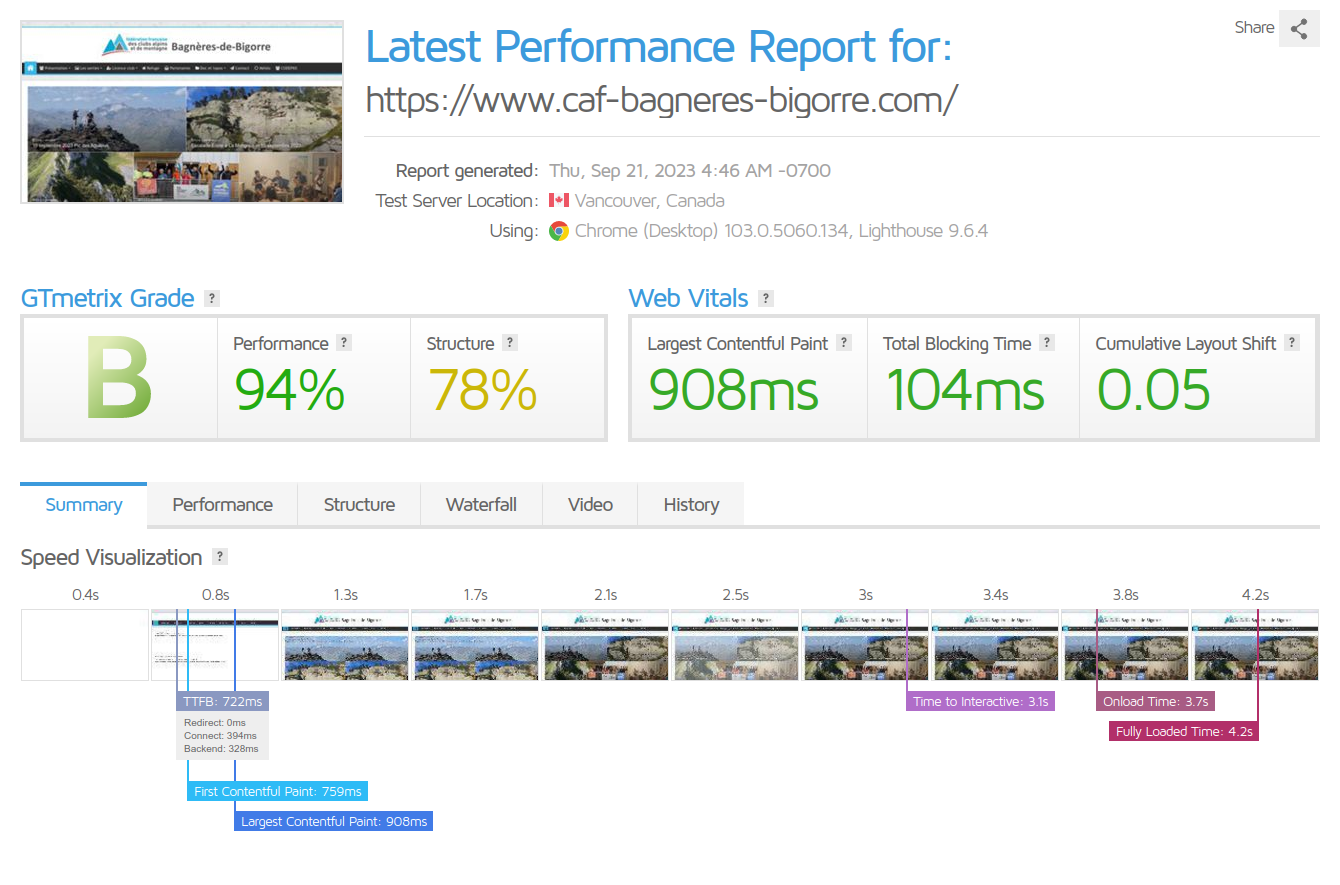The width and height of the screenshot is (1340, 885).
Task: Click help icon beside Web Vitals heading
Action: tap(765, 298)
